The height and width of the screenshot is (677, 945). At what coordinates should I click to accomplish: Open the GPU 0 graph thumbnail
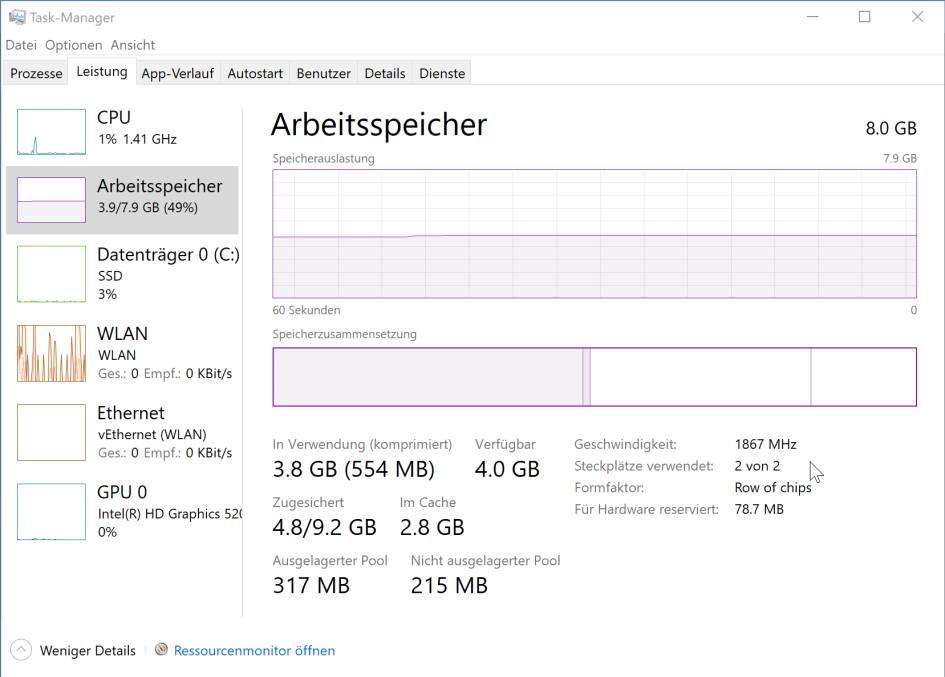[51, 511]
